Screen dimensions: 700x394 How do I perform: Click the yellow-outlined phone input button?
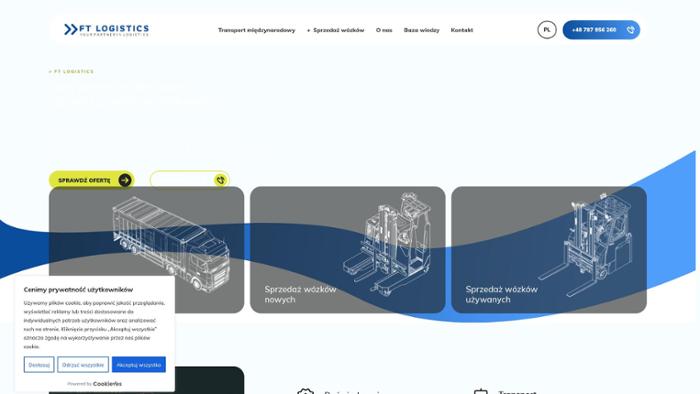[x=190, y=179]
